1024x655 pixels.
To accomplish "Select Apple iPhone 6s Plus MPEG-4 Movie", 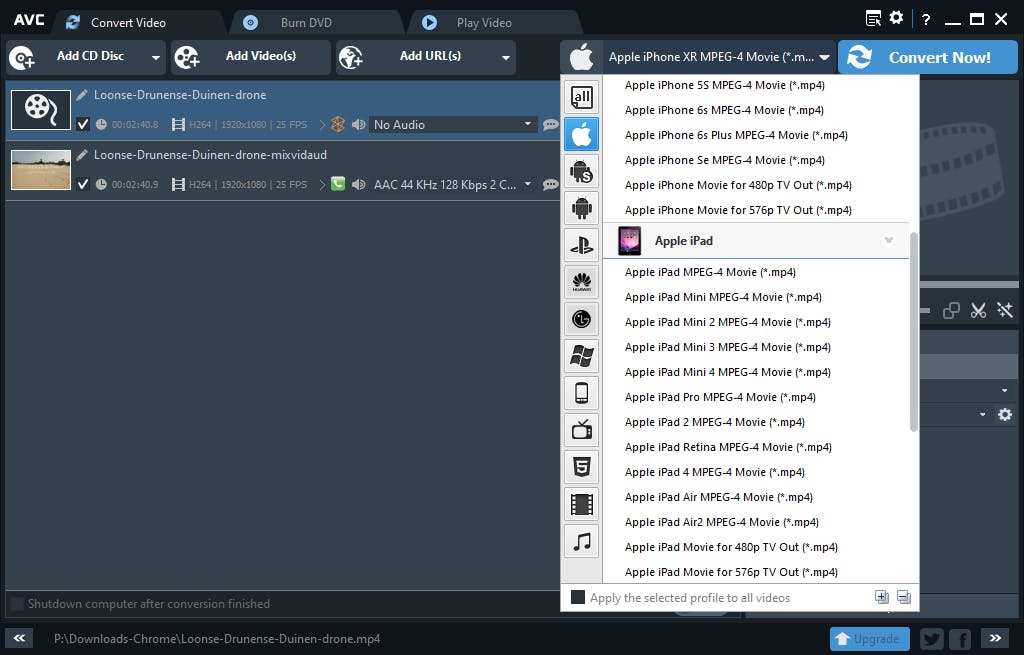I will (x=736, y=135).
